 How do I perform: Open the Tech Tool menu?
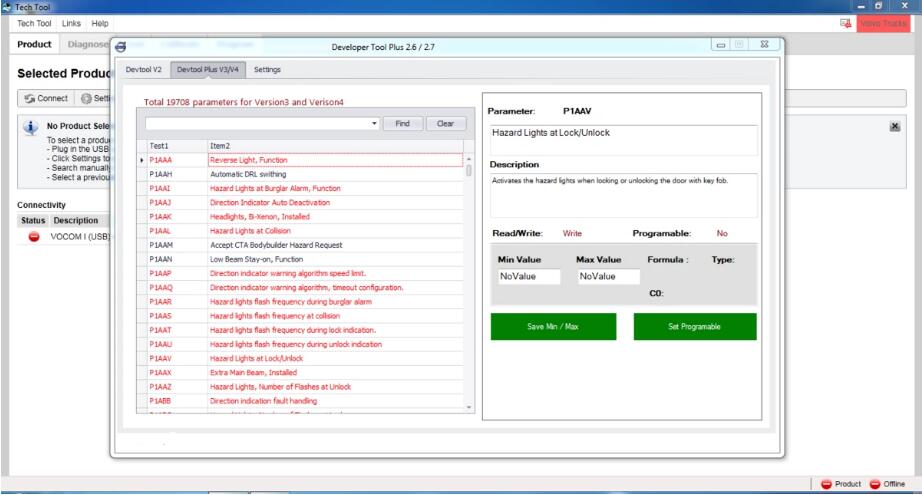34,24
